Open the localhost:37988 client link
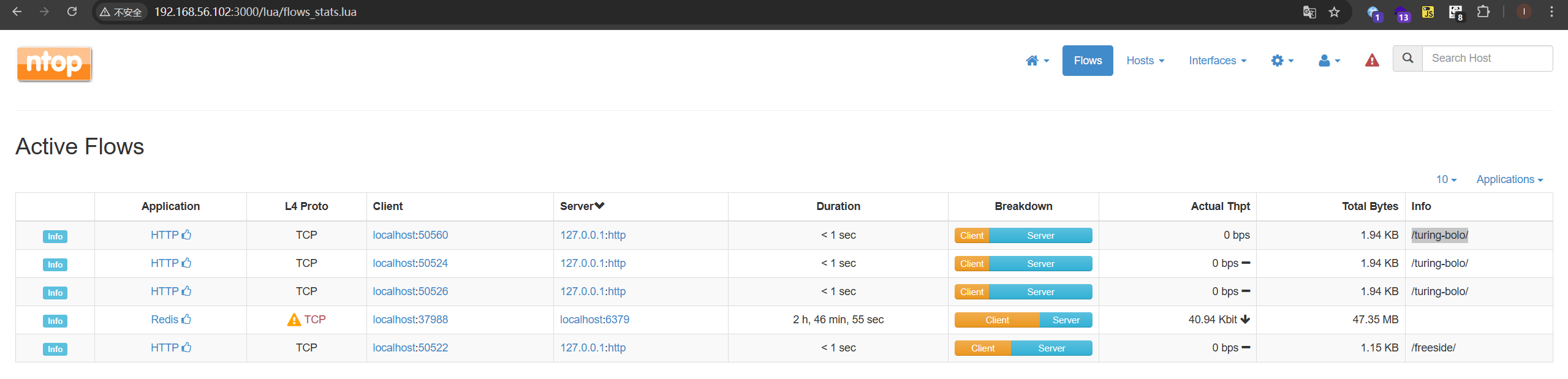This screenshot has width=1568, height=379. click(x=410, y=320)
